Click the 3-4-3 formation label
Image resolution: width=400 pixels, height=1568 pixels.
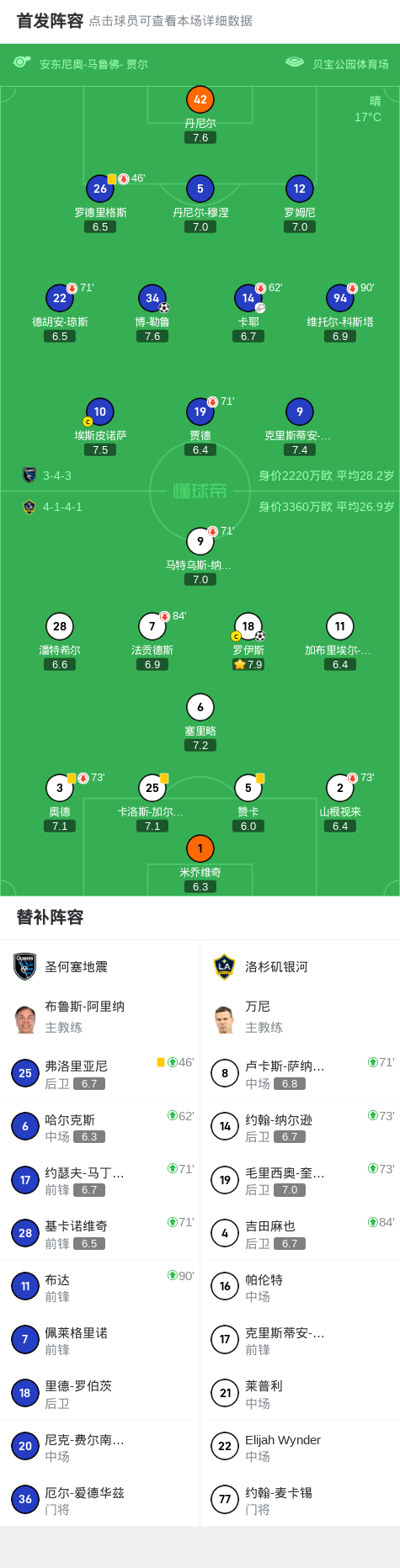[57, 476]
